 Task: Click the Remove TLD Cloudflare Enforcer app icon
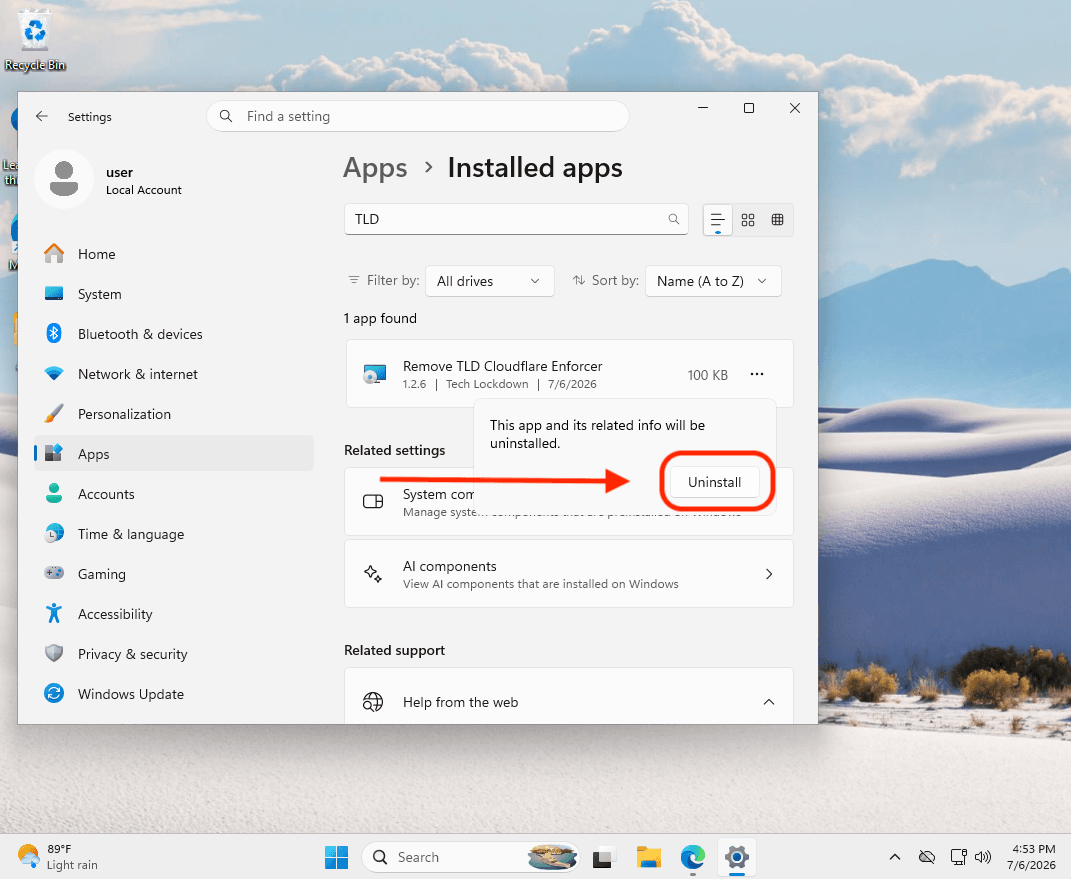(x=375, y=374)
